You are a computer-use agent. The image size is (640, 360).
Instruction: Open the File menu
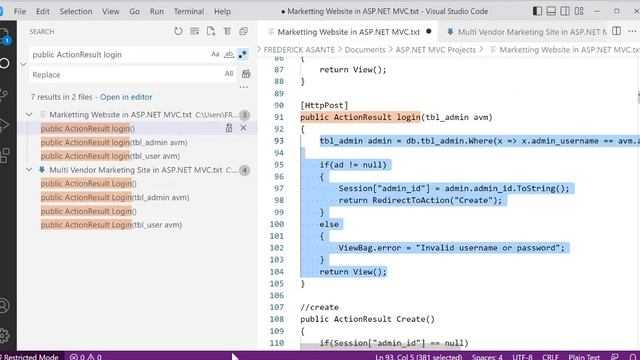pyautogui.click(x=20, y=11)
